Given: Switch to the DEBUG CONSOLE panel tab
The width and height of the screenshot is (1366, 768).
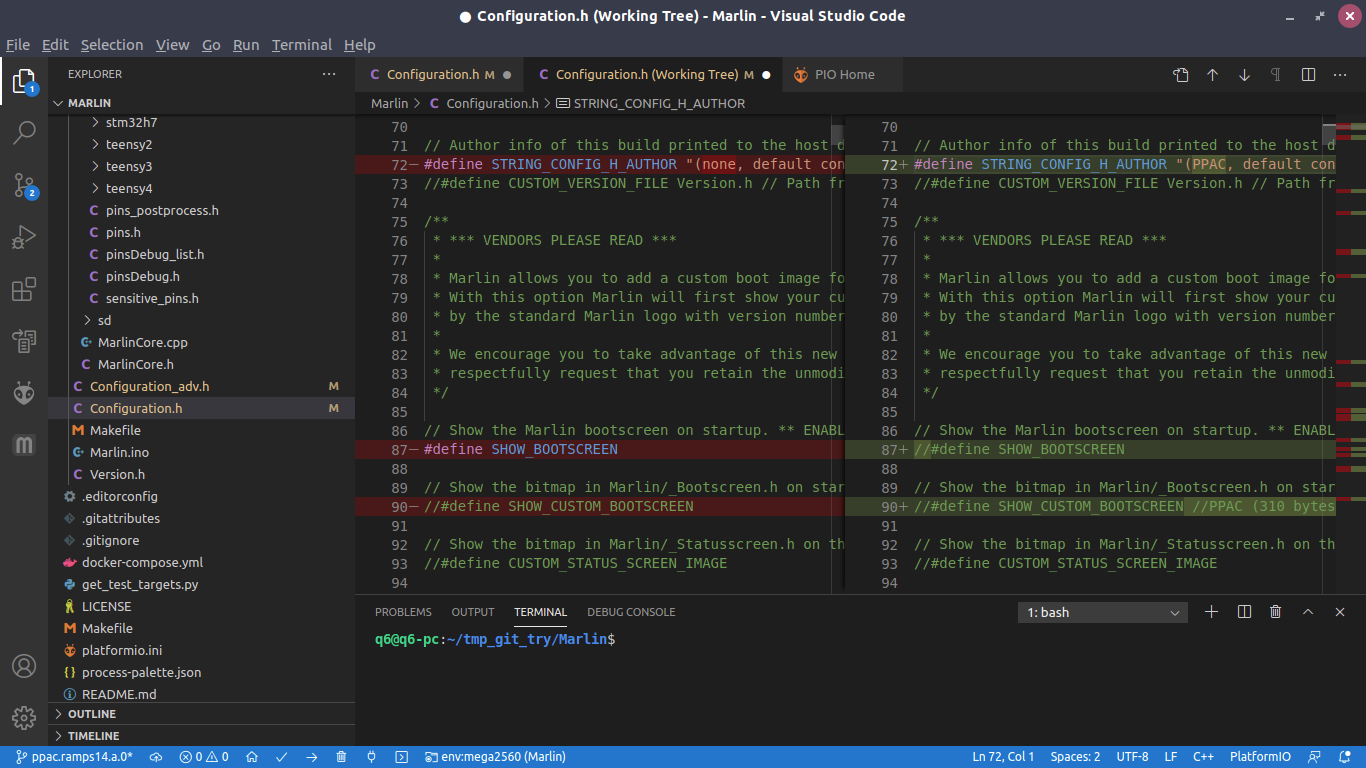Looking at the screenshot, I should [x=631, y=612].
